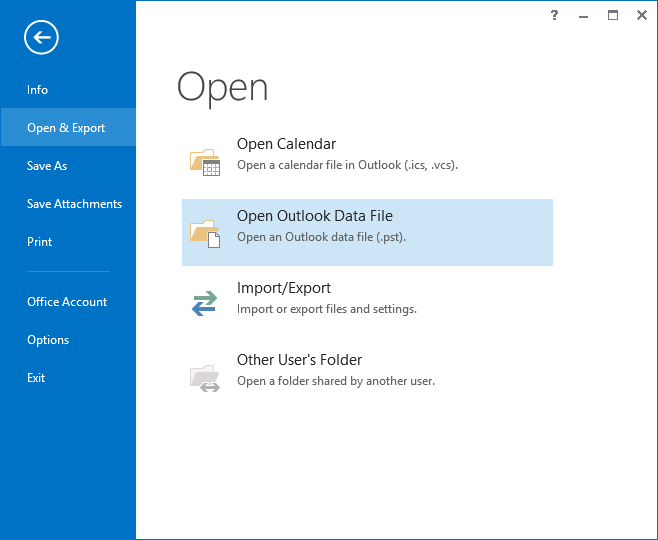The width and height of the screenshot is (658, 540).
Task: Select the Open Outlook Data File label
Action: click(314, 216)
